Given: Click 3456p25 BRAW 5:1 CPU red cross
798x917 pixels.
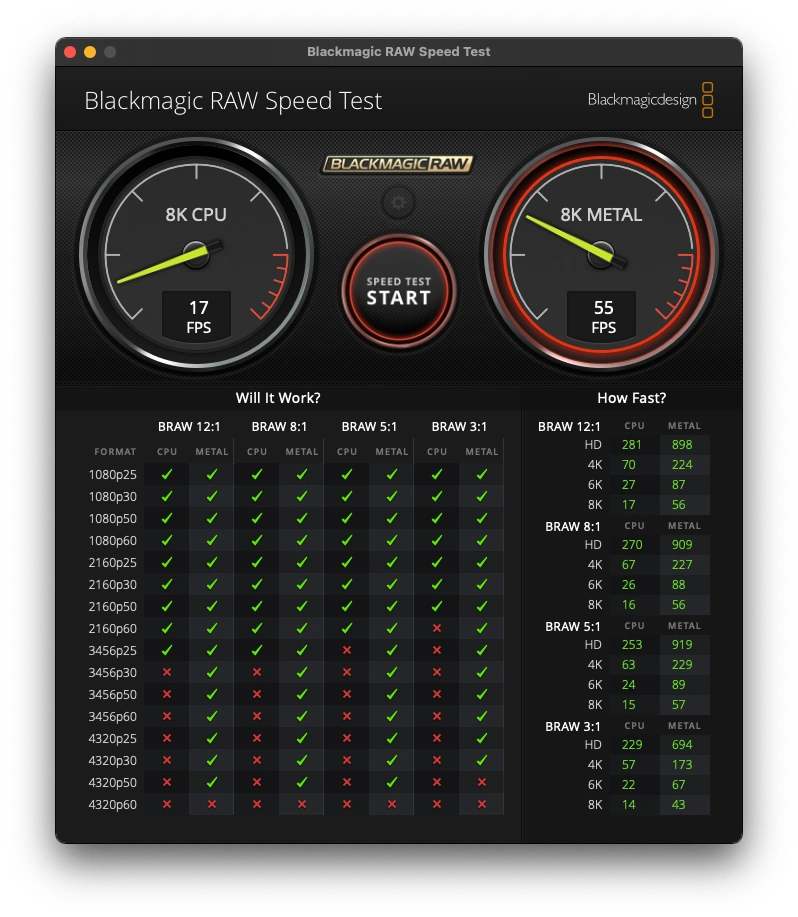Looking at the screenshot, I should pos(347,650).
